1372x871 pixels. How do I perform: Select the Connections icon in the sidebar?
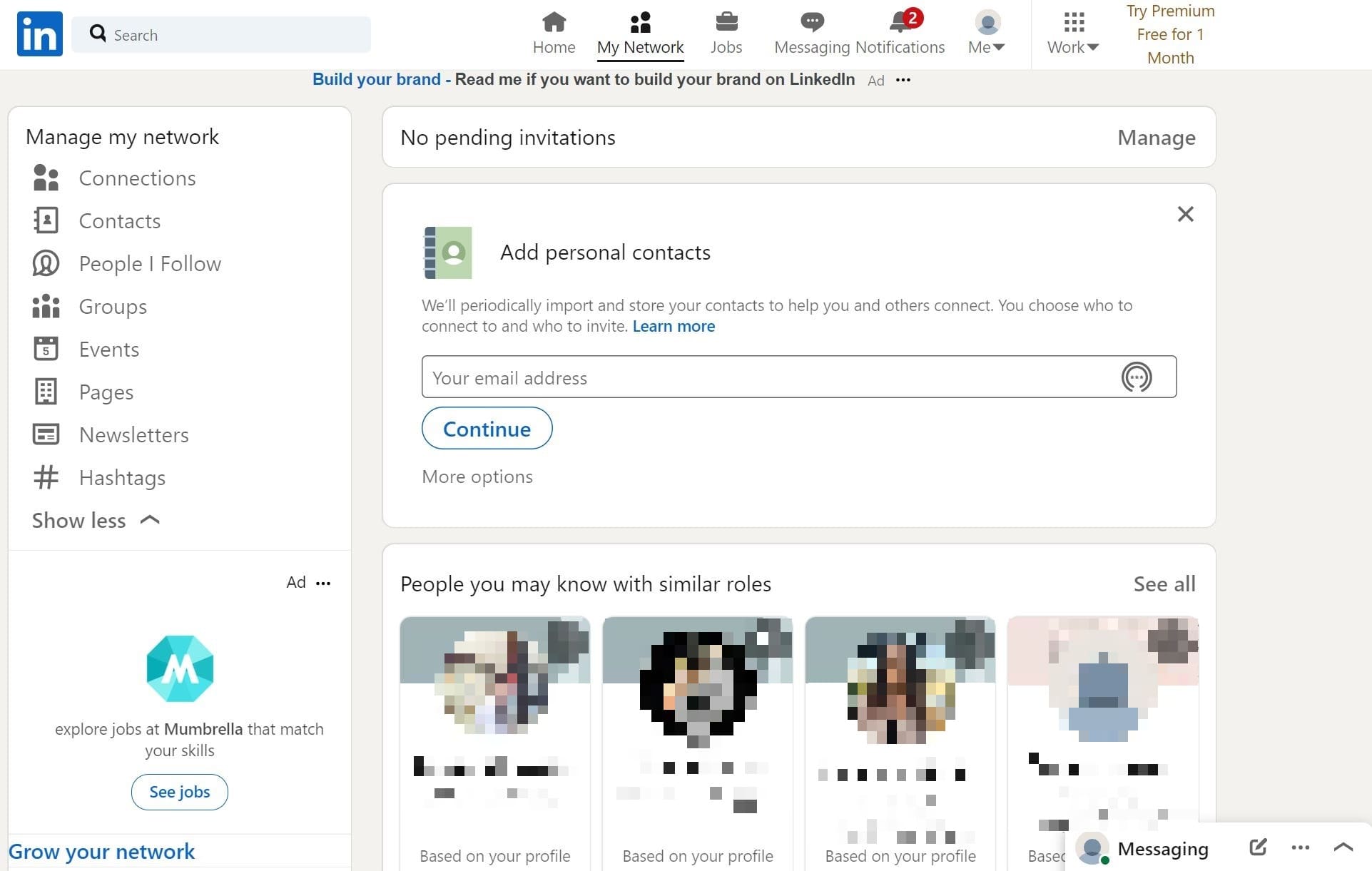[46, 178]
